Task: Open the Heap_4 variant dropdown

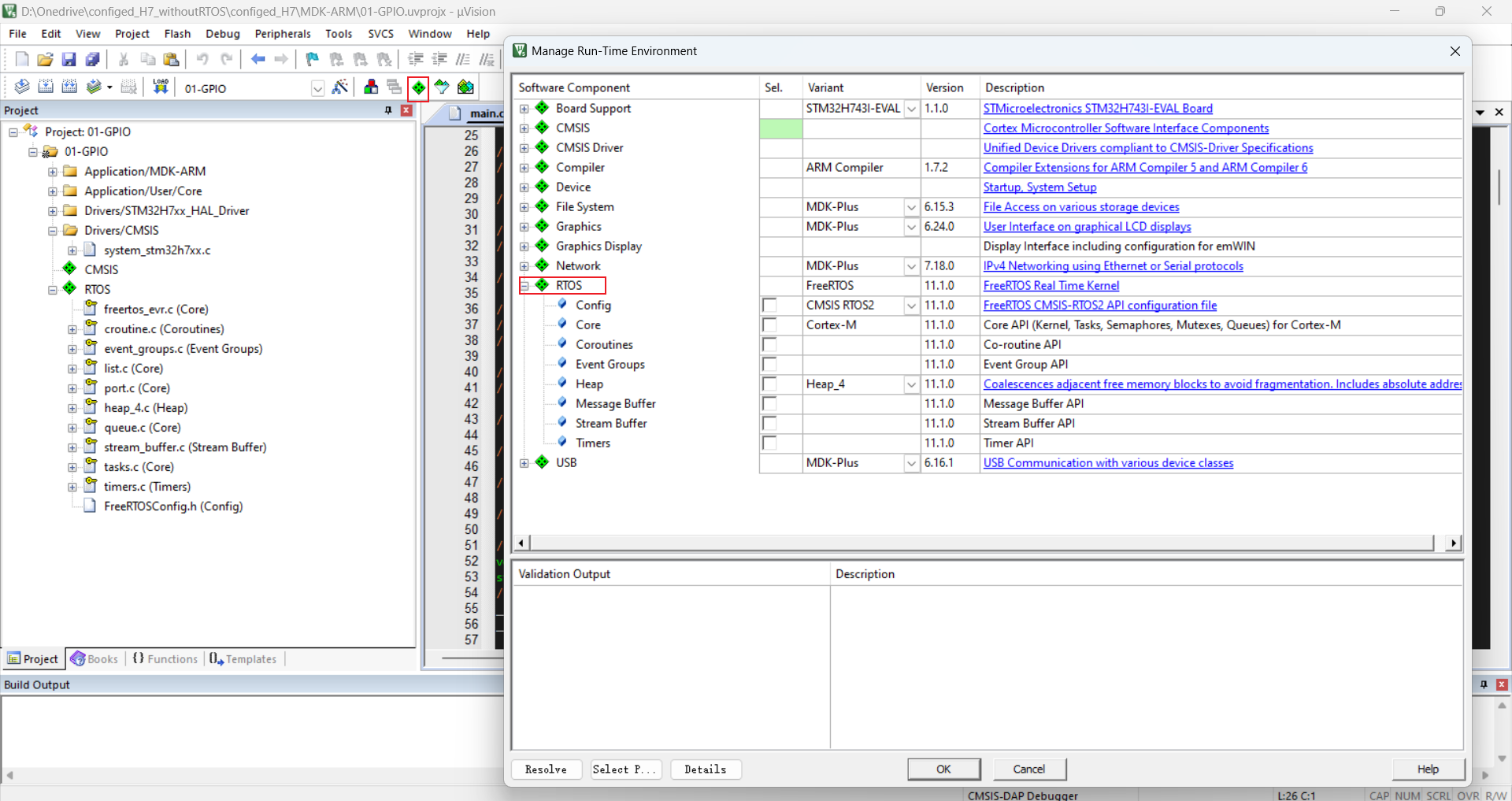Action: coord(911,384)
